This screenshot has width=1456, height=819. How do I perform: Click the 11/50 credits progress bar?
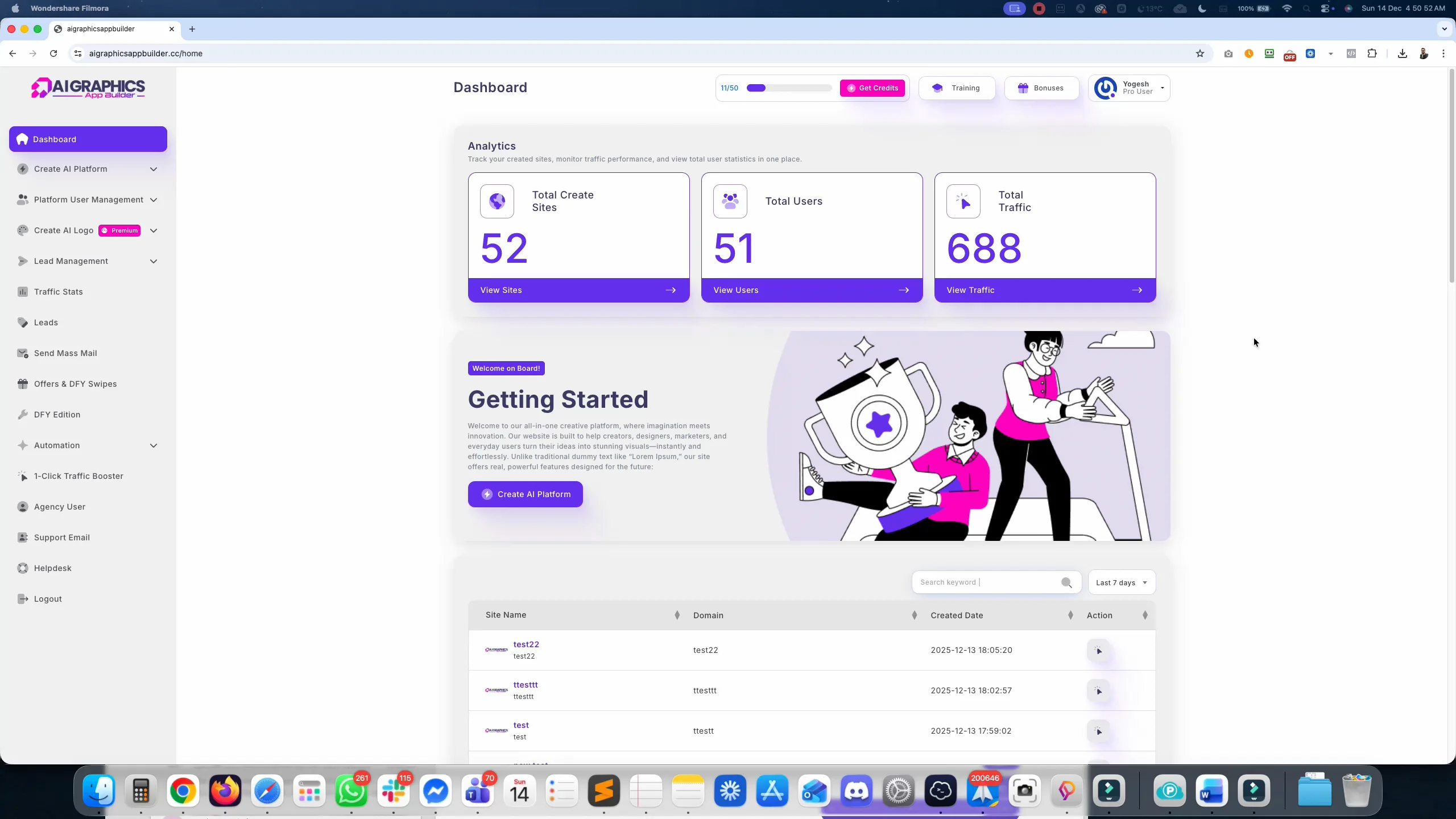coord(789,88)
